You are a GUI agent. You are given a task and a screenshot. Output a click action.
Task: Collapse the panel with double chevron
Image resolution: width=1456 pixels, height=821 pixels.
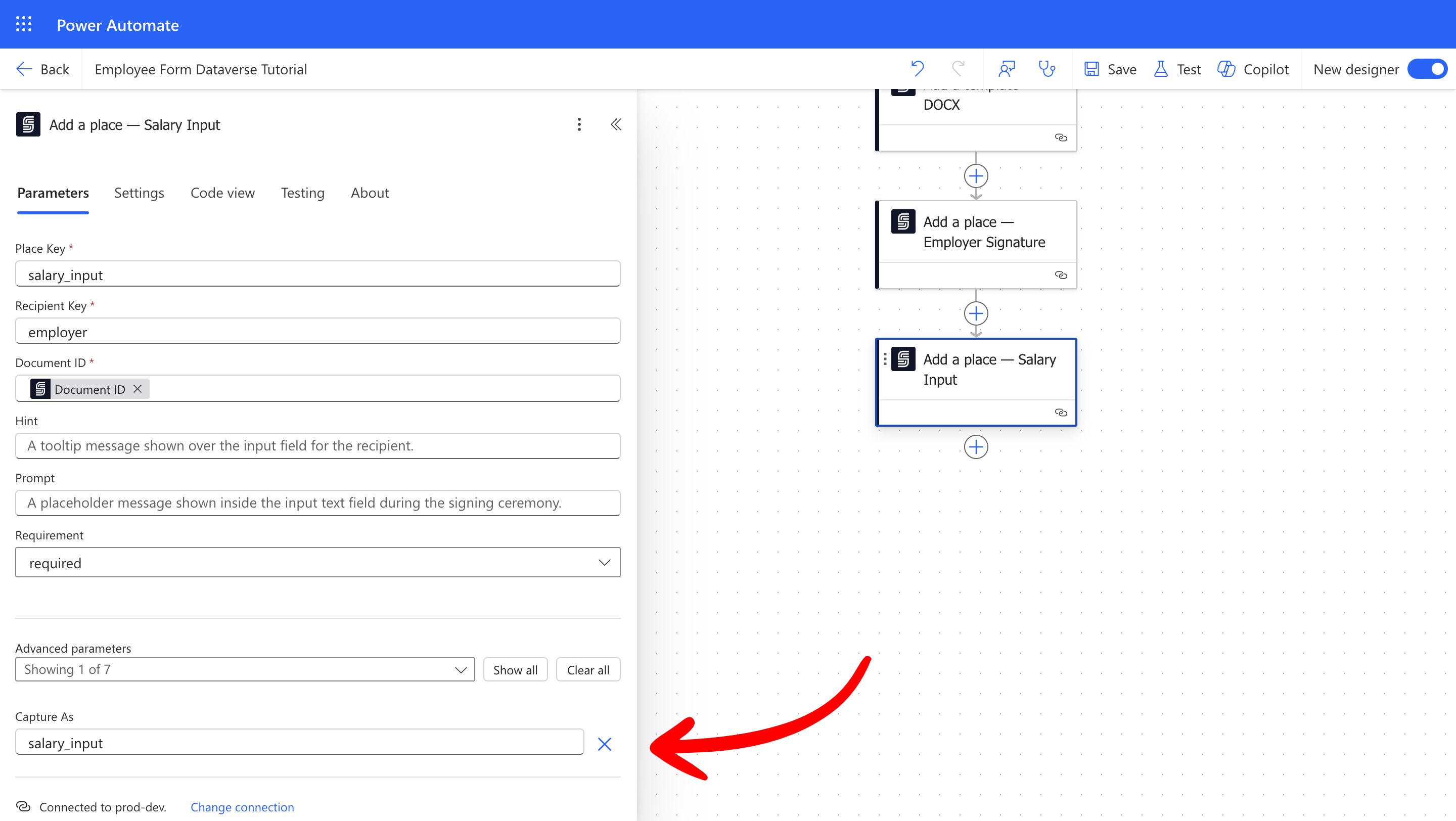coord(616,124)
